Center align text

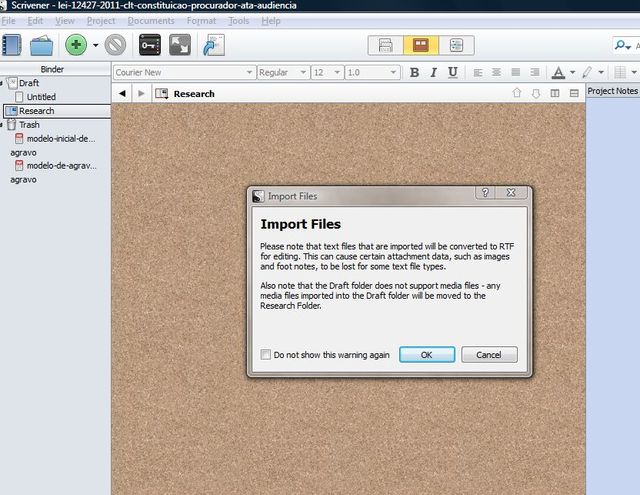click(496, 73)
